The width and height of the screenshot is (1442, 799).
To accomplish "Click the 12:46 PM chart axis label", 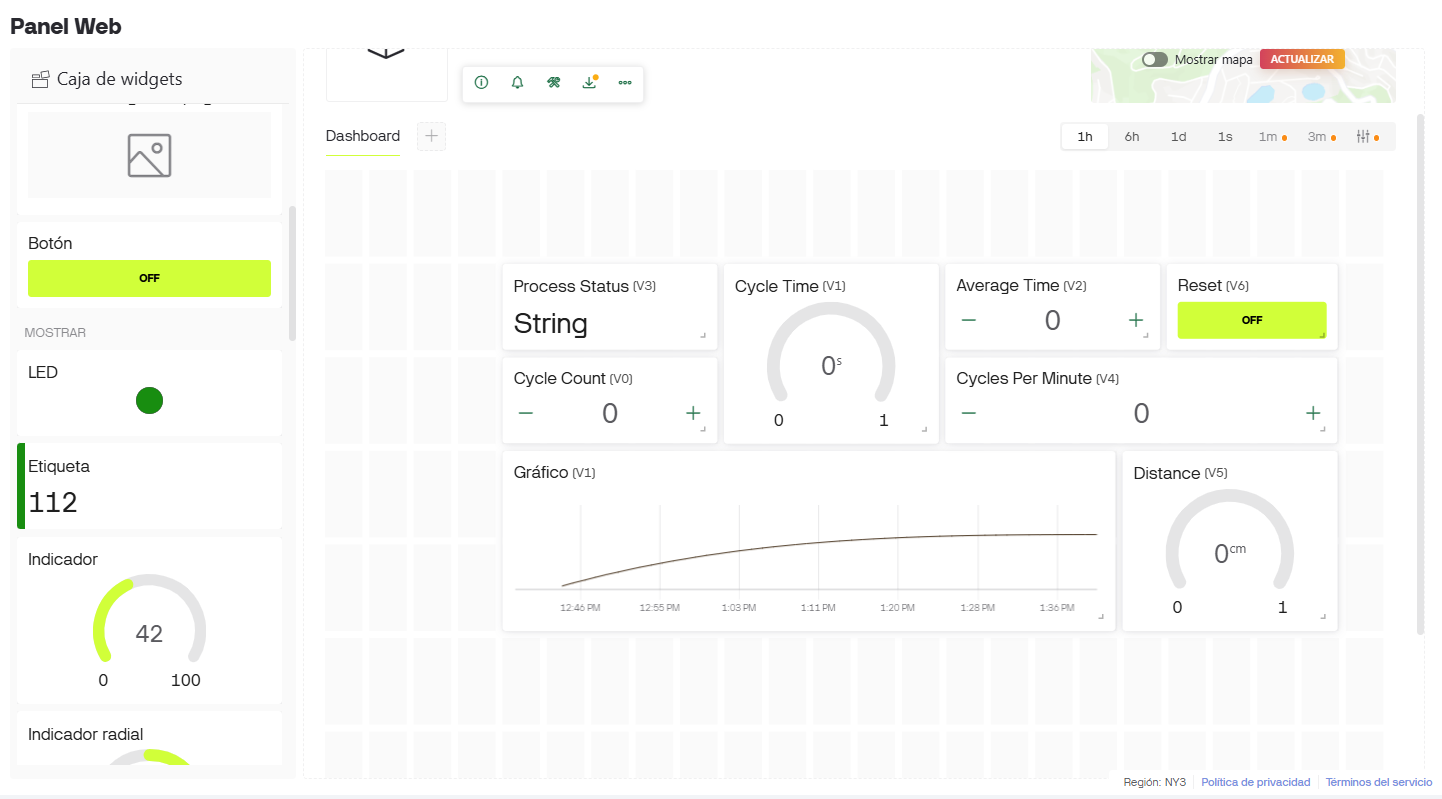I will 580,607.
